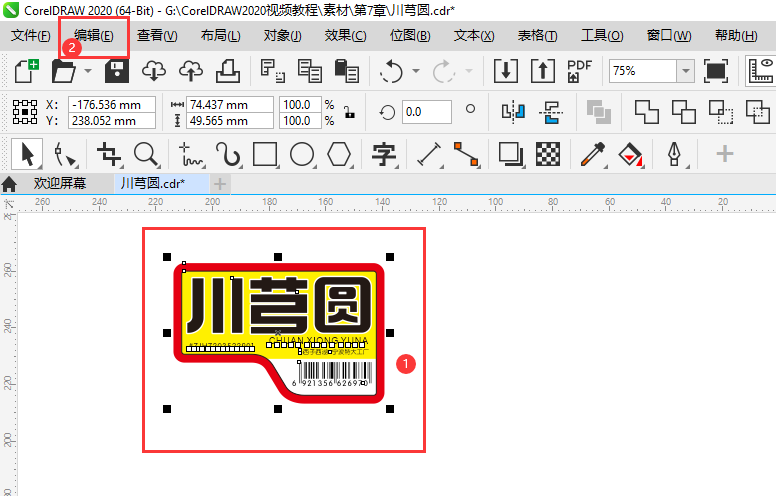Select the Zoom magnifier tool

point(147,154)
